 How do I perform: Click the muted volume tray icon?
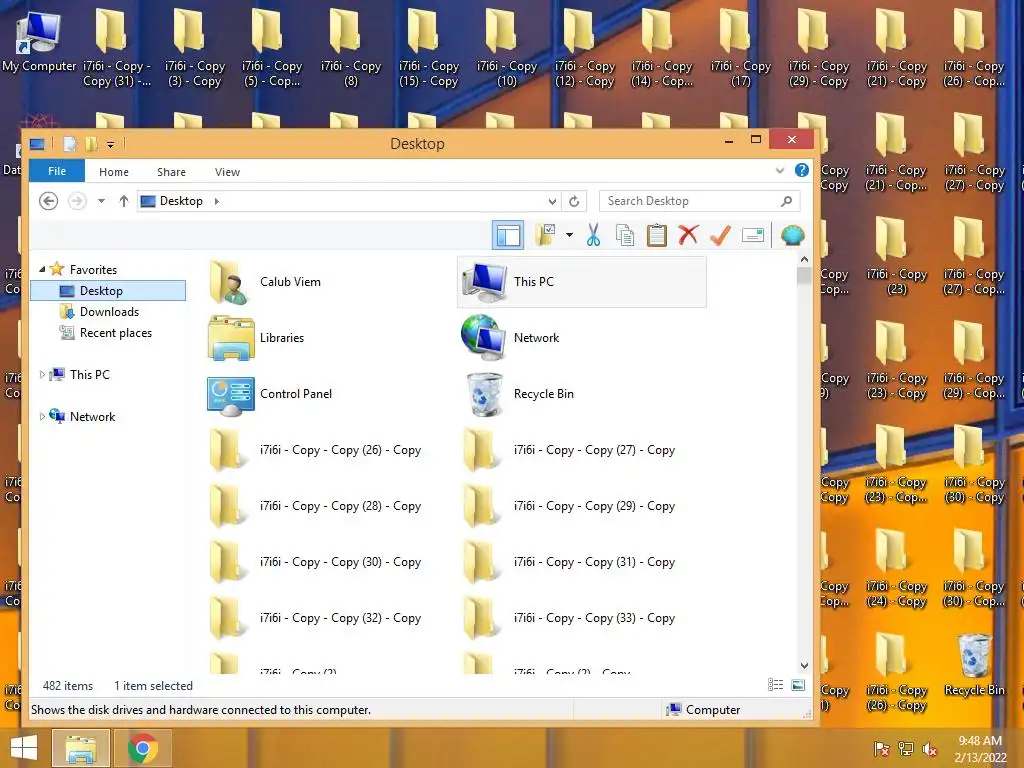pos(930,749)
